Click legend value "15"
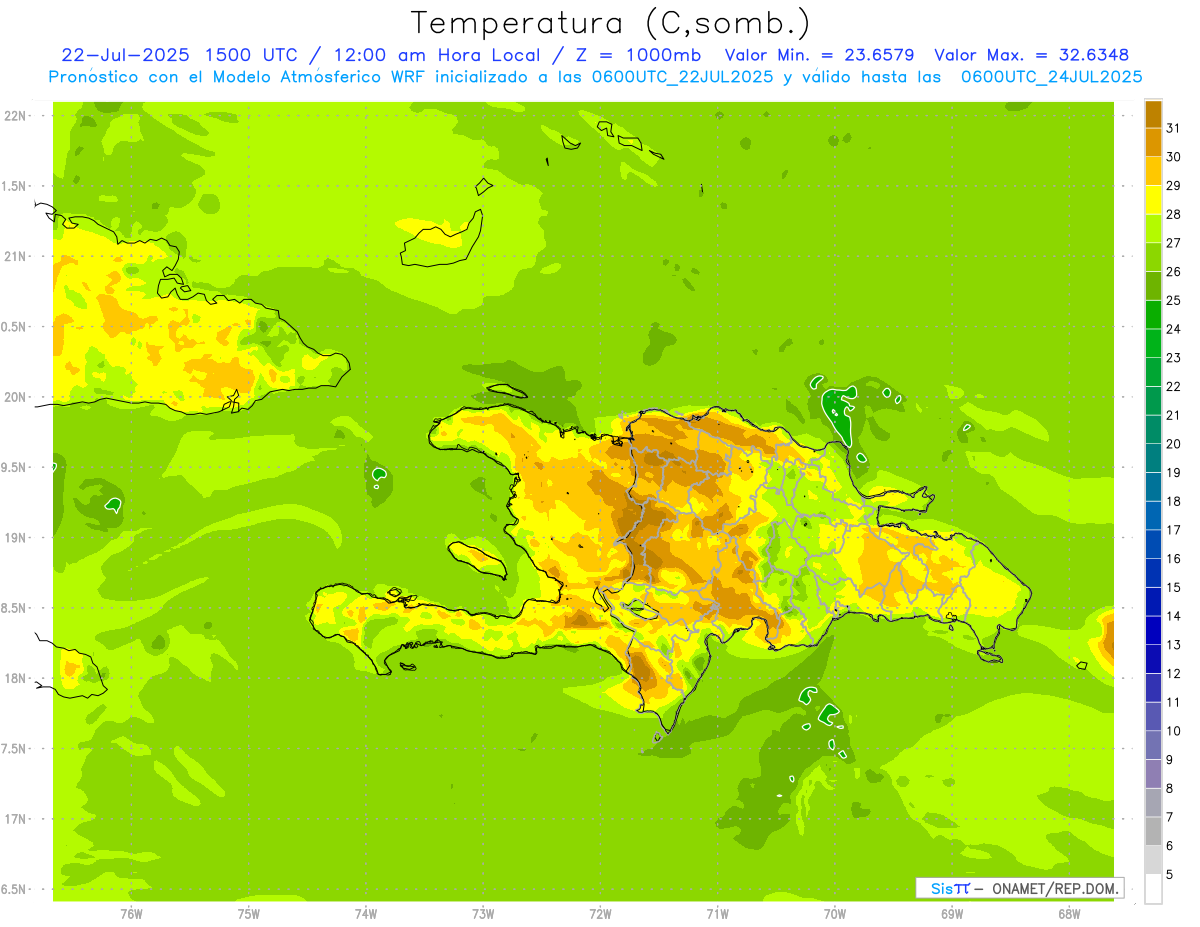Image resolution: width=1200 pixels, height=927 pixels. click(x=1173, y=588)
